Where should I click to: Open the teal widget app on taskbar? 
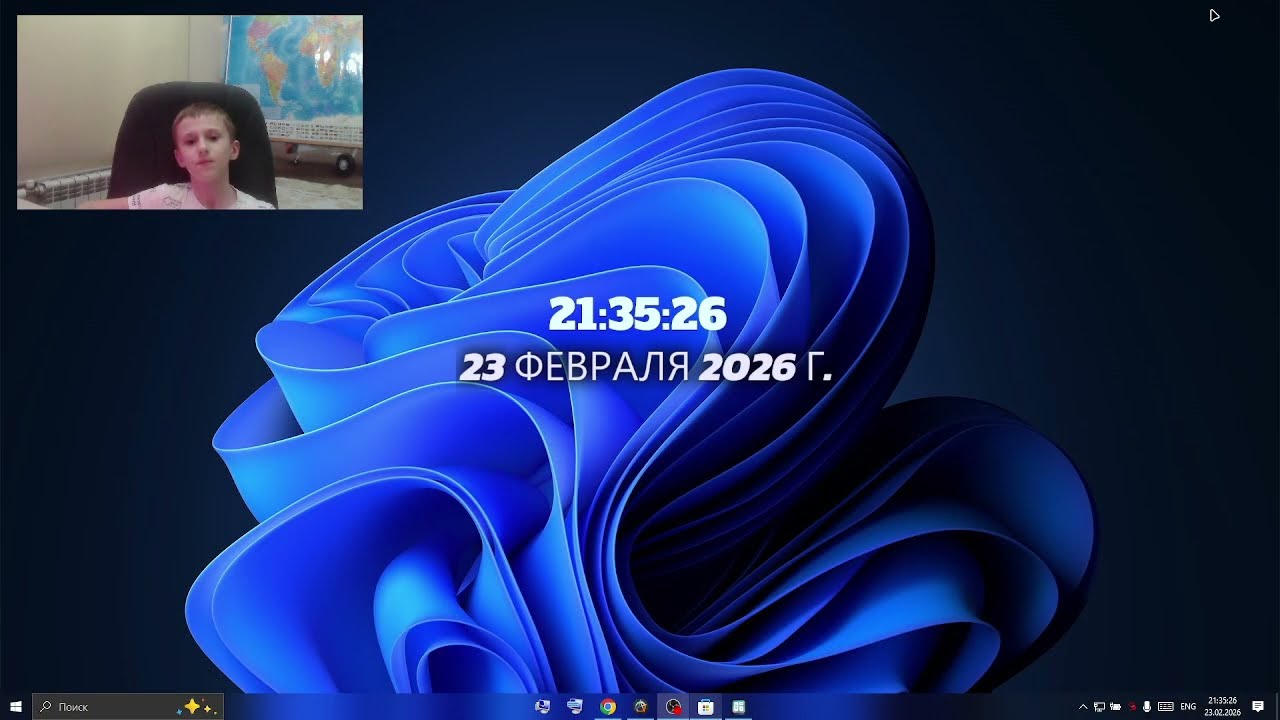(738, 706)
